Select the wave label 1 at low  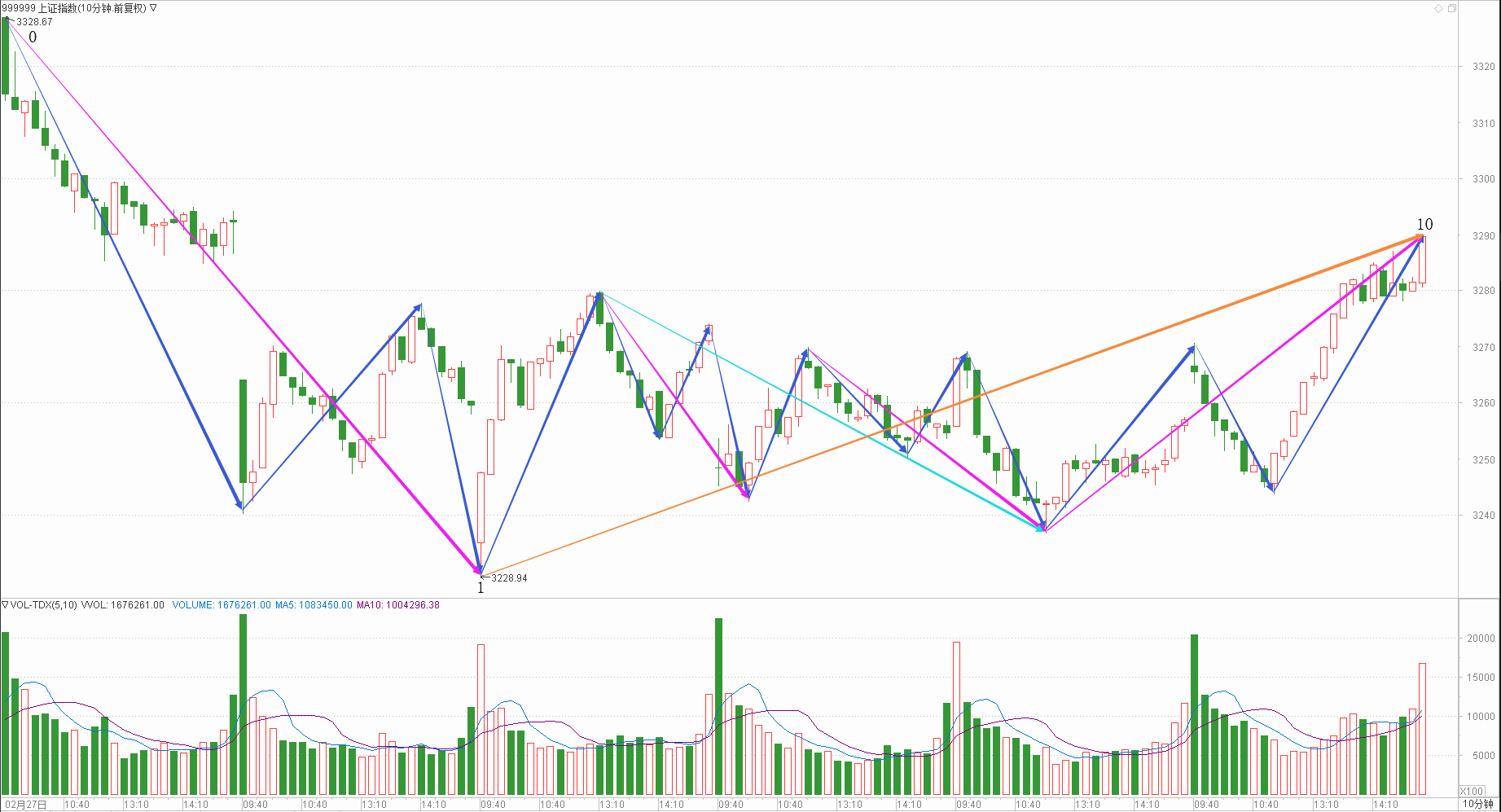481,588
